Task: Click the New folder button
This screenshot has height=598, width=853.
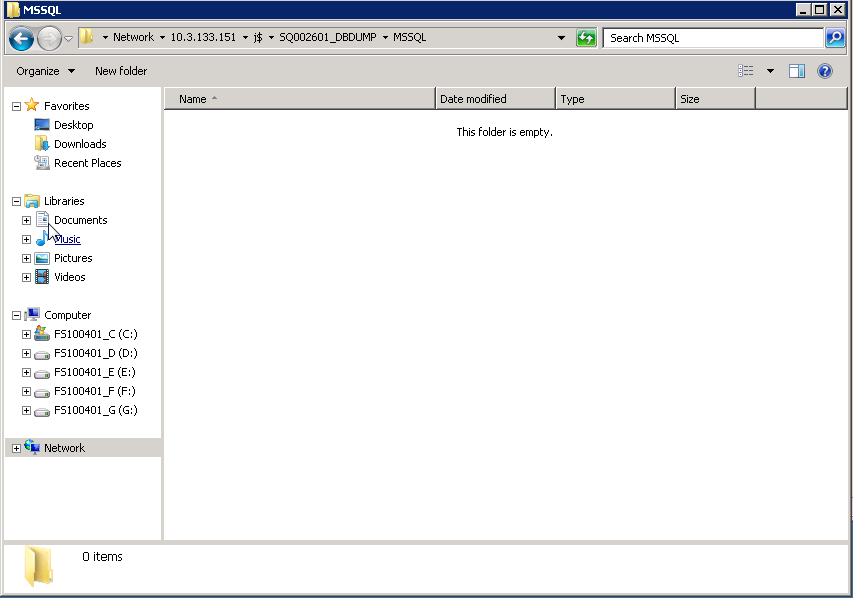Action: [121, 71]
